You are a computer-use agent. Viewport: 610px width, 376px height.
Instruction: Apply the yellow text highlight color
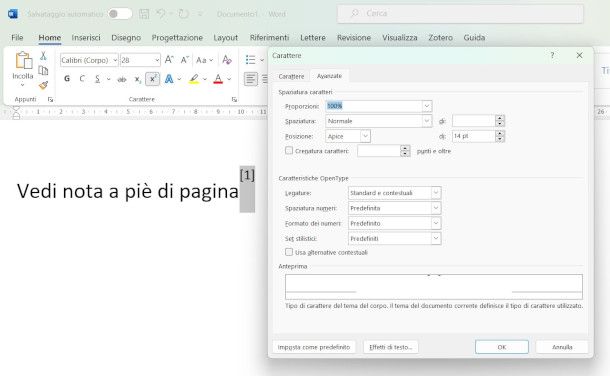(194, 79)
